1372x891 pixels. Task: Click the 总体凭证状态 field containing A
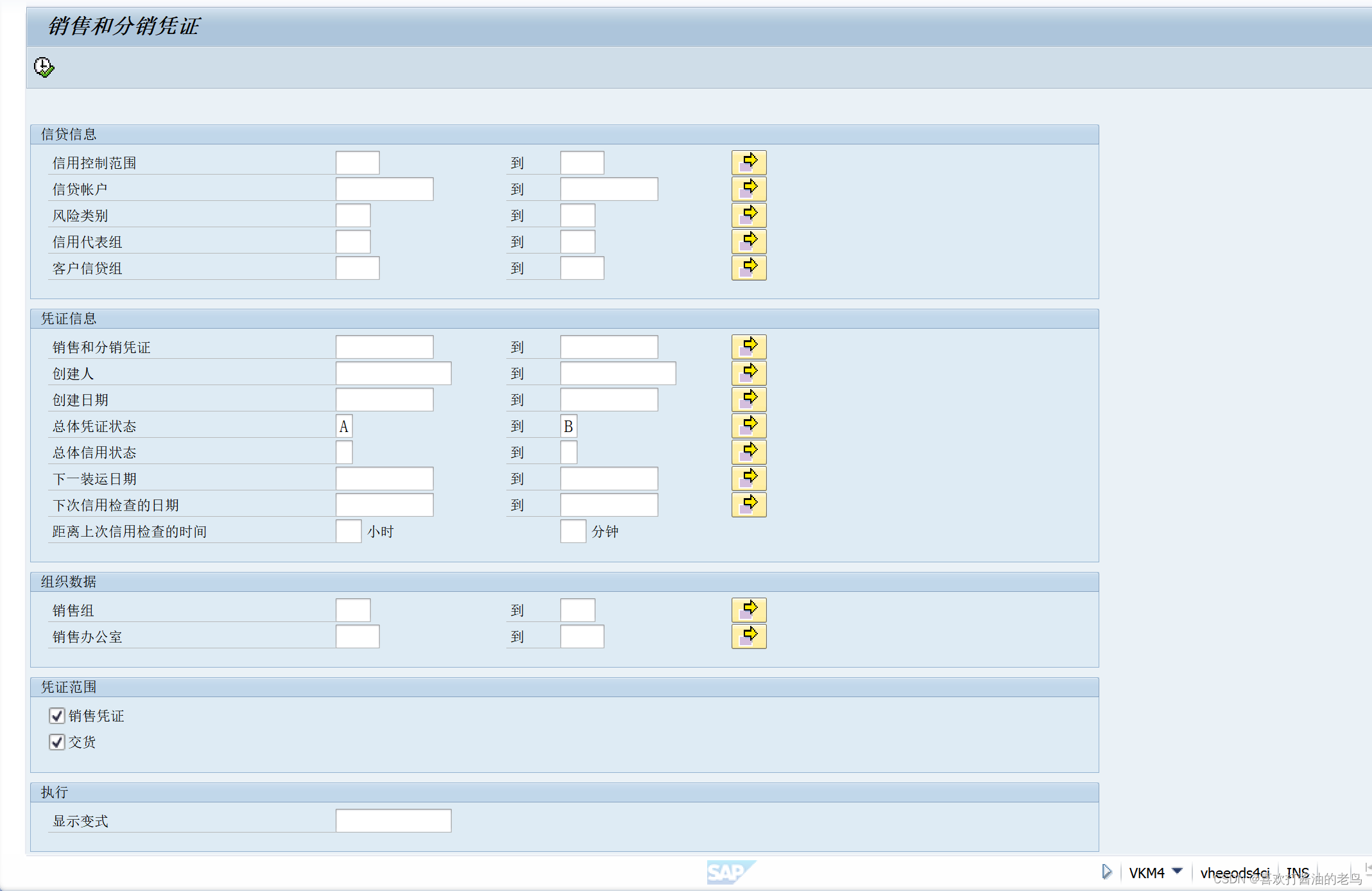(x=344, y=426)
